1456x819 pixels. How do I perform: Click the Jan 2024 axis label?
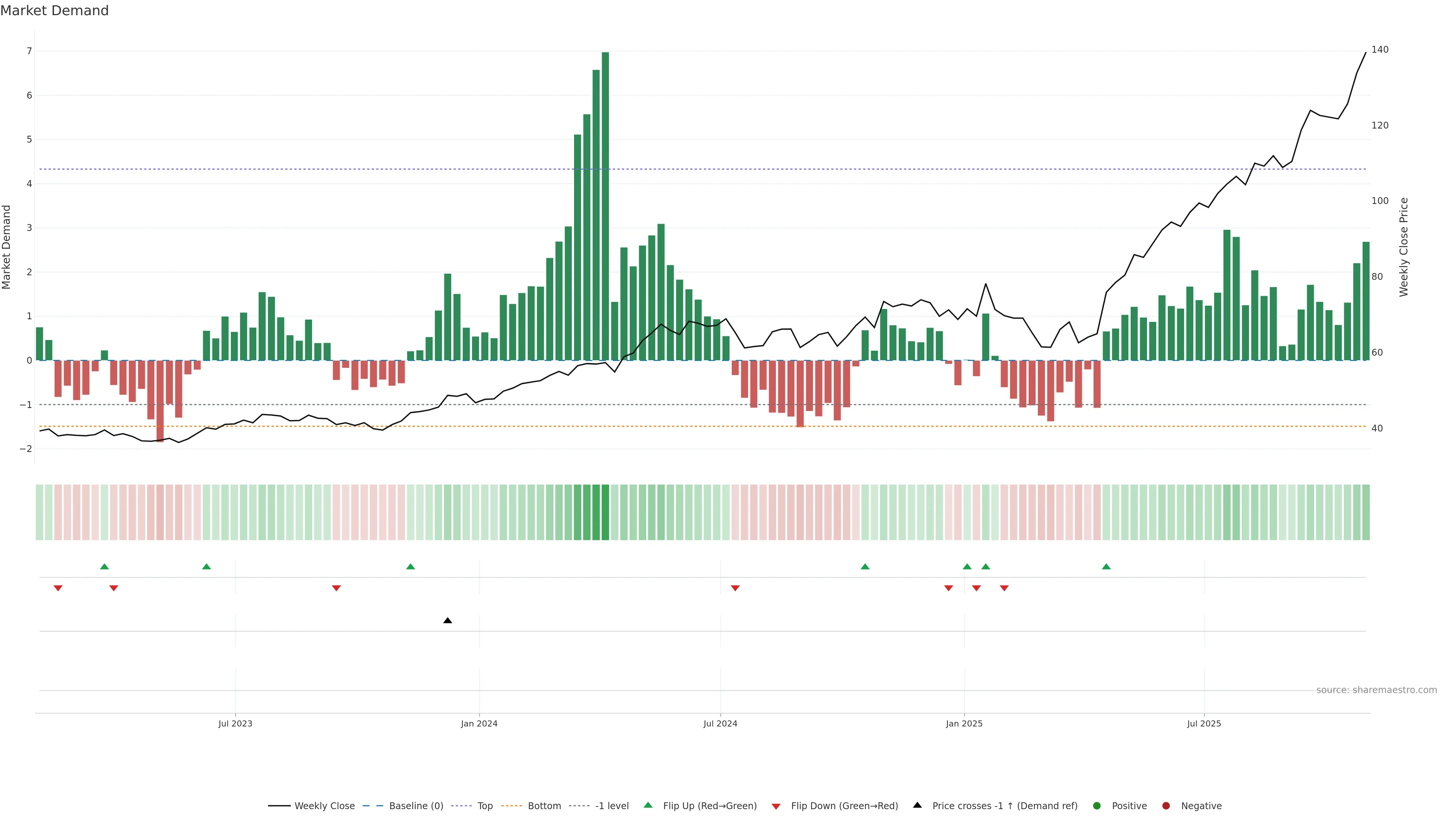(x=479, y=723)
